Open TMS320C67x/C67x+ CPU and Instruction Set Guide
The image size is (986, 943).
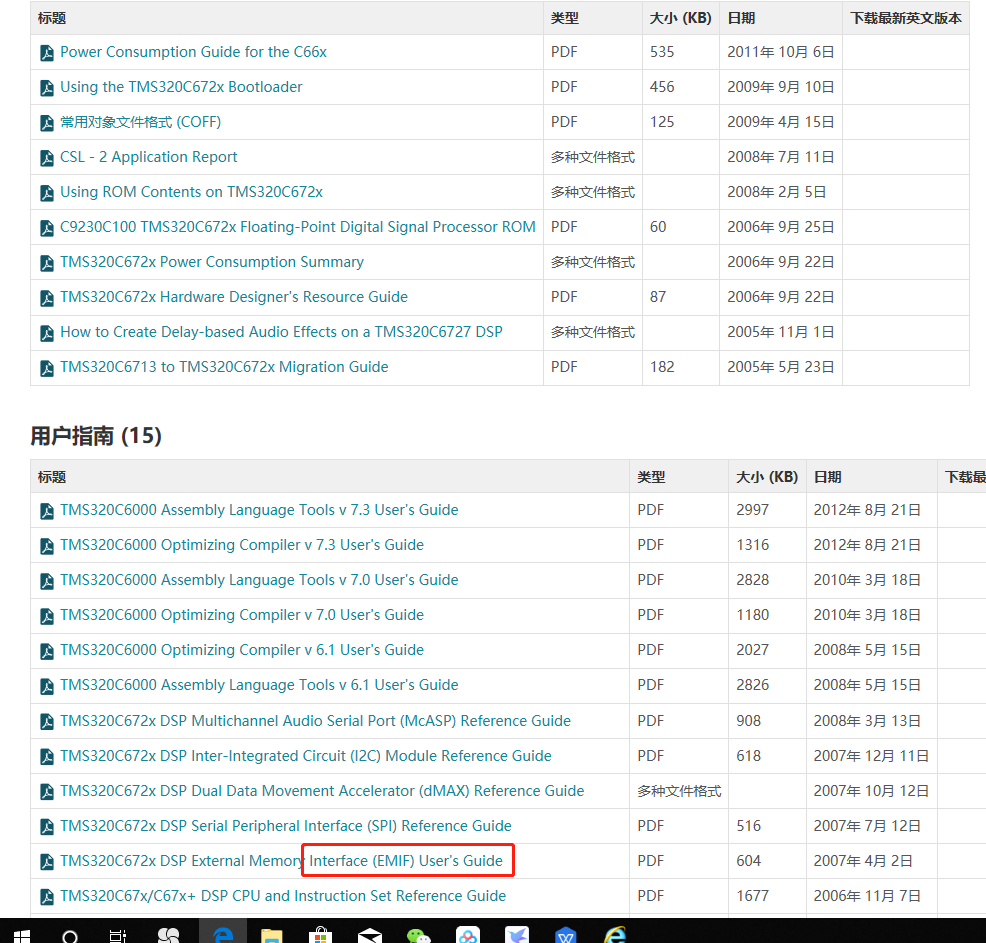tap(283, 896)
